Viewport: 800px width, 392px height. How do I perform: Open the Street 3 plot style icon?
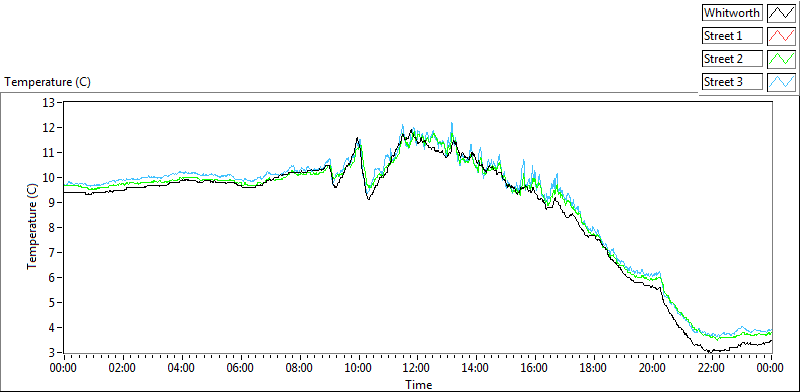click(x=781, y=82)
